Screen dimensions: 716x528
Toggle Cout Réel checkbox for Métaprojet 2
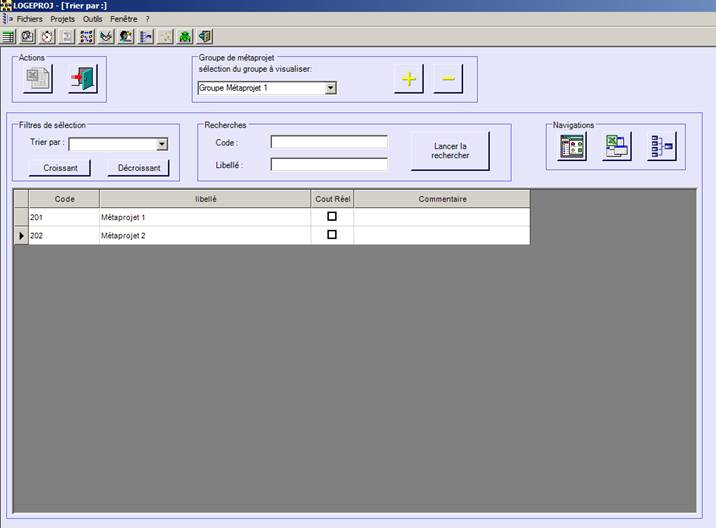(332, 234)
